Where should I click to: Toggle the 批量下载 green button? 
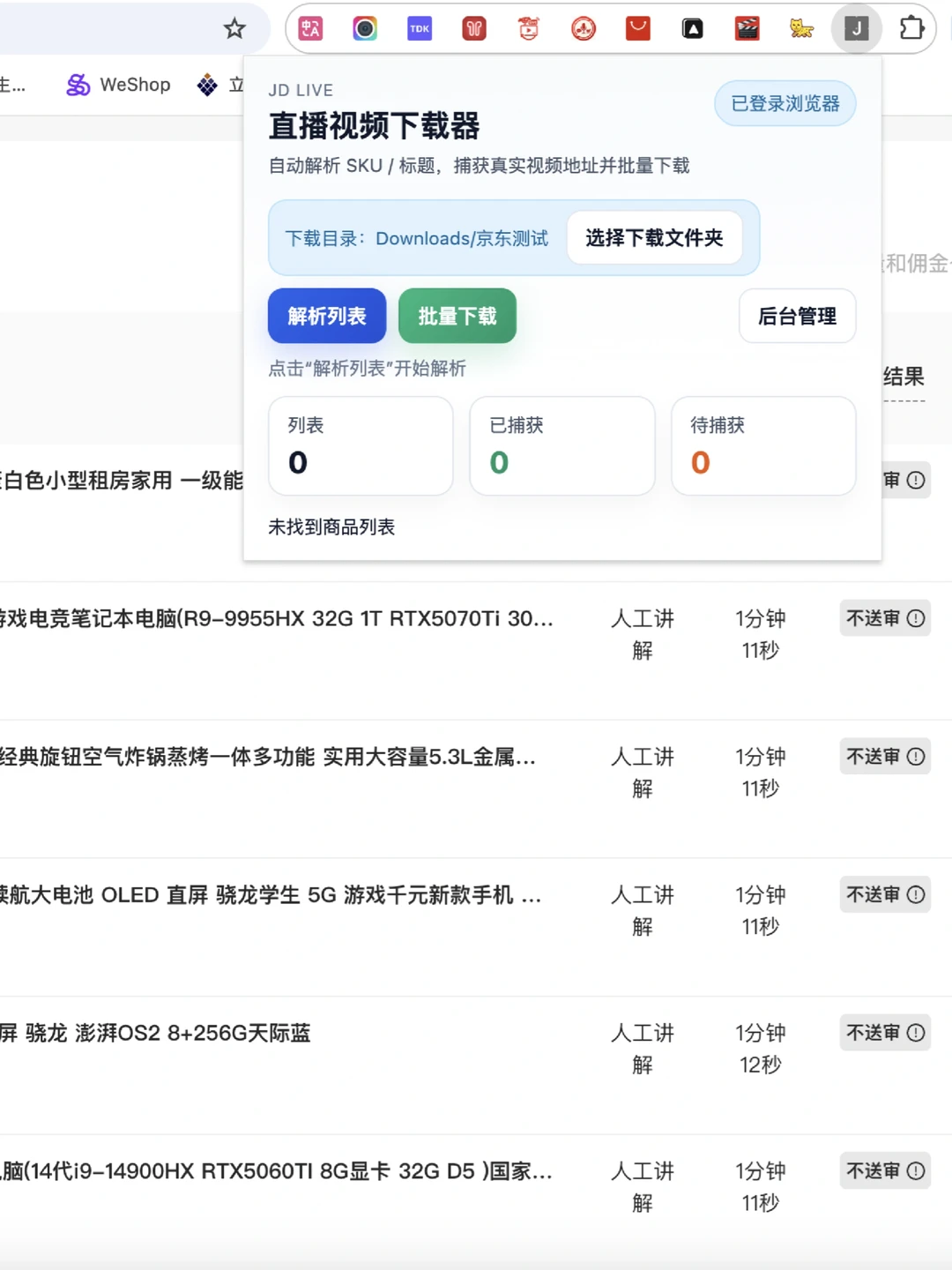click(x=457, y=316)
